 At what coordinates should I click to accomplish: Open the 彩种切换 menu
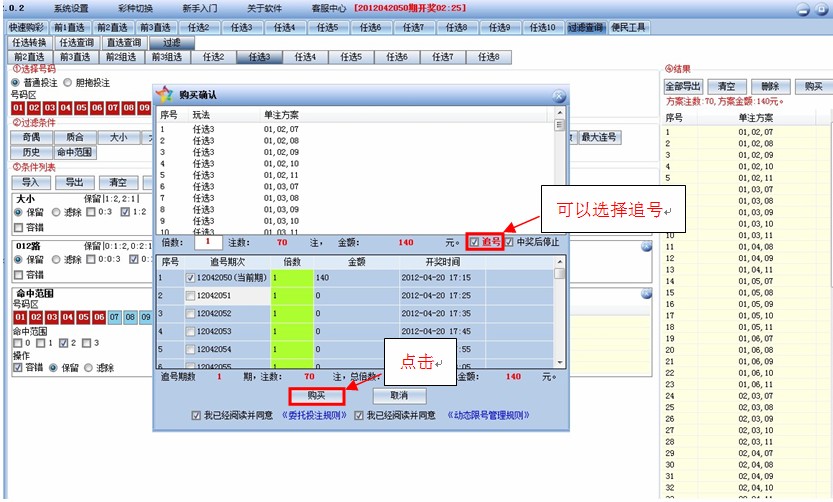tap(135, 8)
